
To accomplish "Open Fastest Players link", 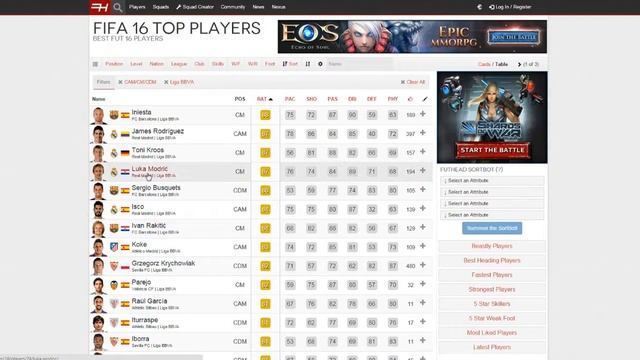I will click(x=492, y=275).
